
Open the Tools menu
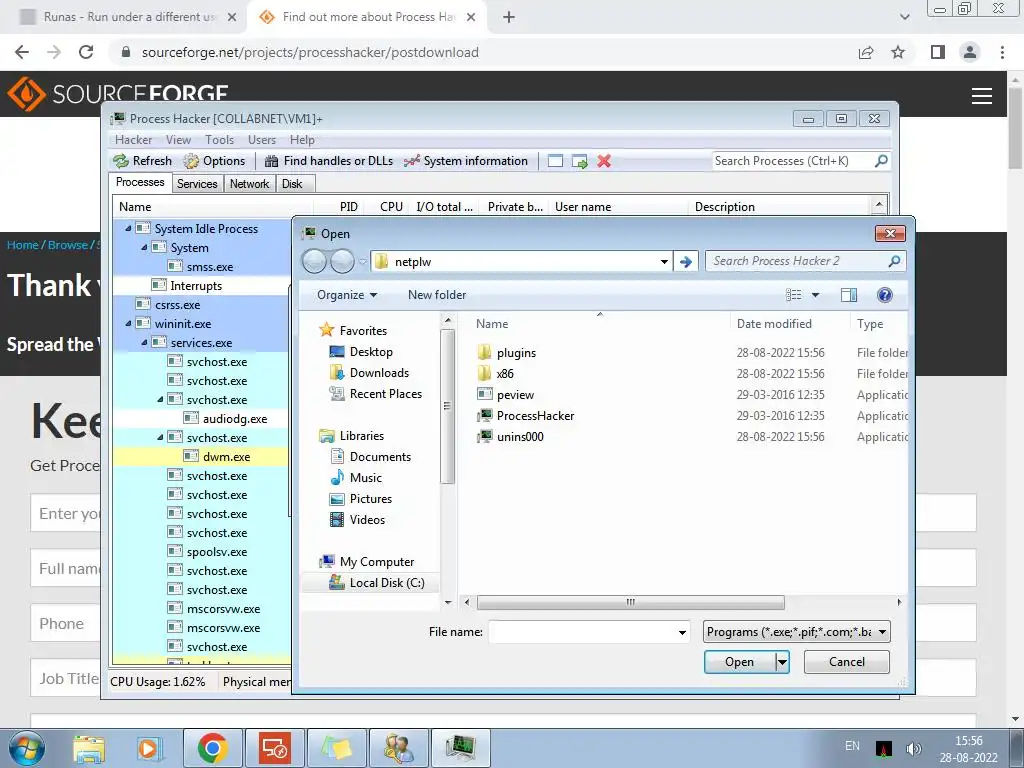tap(219, 140)
